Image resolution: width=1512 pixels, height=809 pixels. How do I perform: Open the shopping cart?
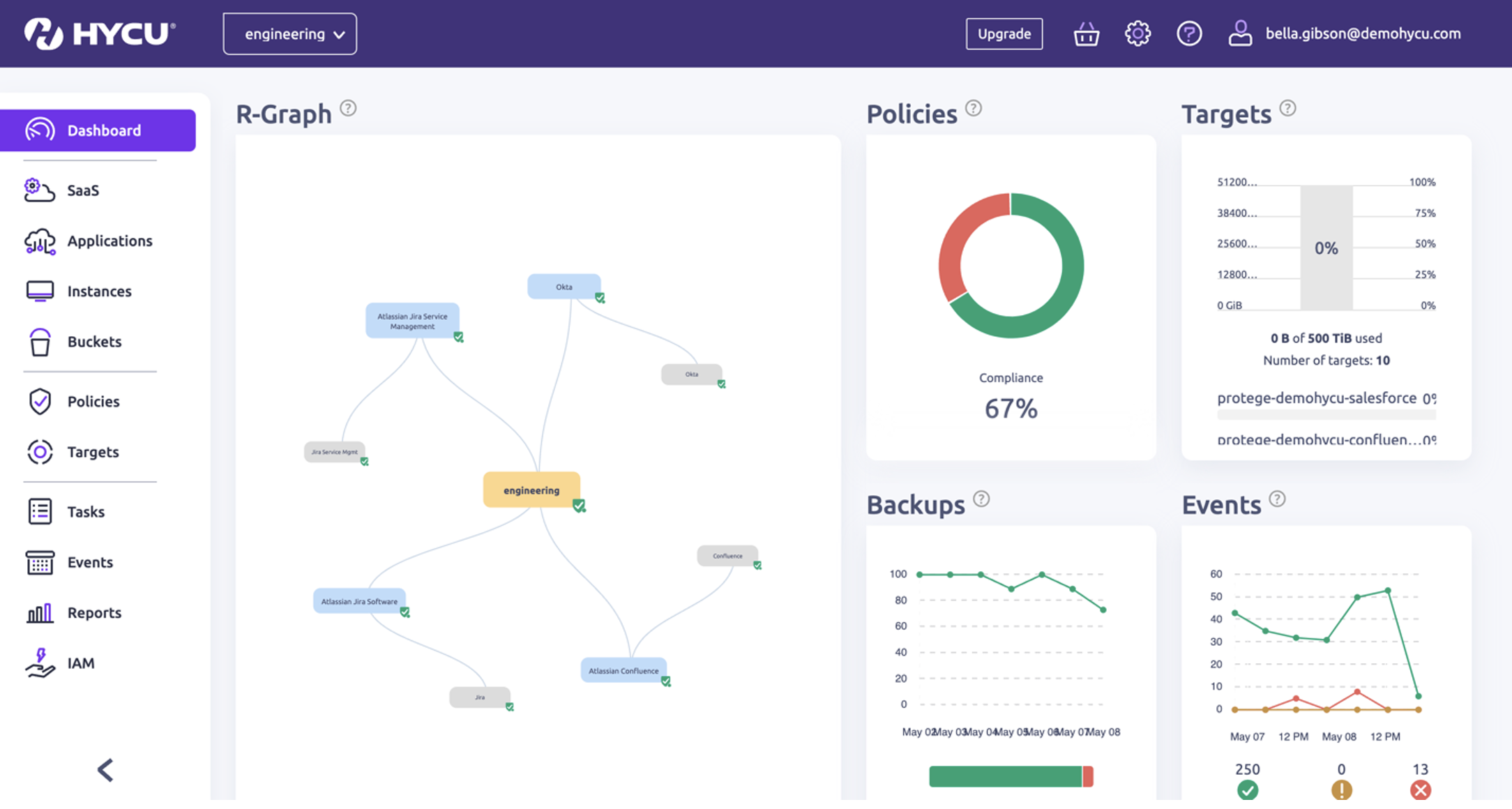tap(1085, 33)
